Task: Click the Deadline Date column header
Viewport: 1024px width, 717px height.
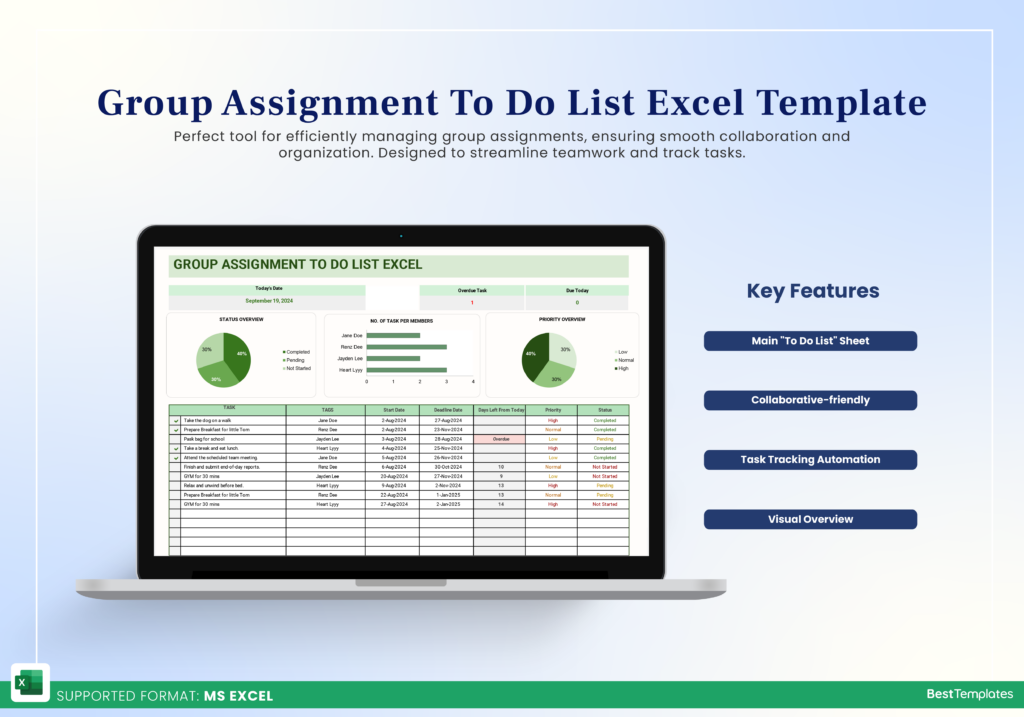Action: (447, 409)
